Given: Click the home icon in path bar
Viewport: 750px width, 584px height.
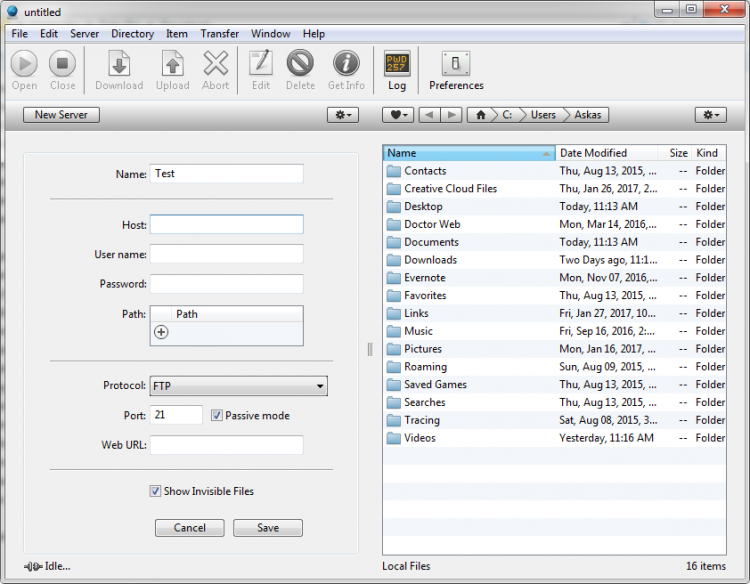Looking at the screenshot, I should click(x=481, y=115).
